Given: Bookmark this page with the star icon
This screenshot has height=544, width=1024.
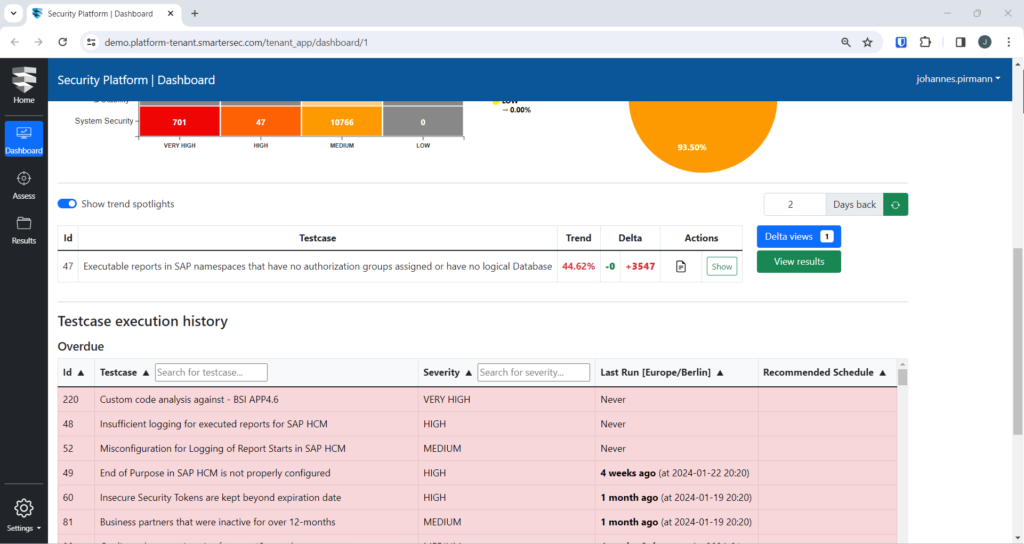Looking at the screenshot, I should [x=867, y=42].
